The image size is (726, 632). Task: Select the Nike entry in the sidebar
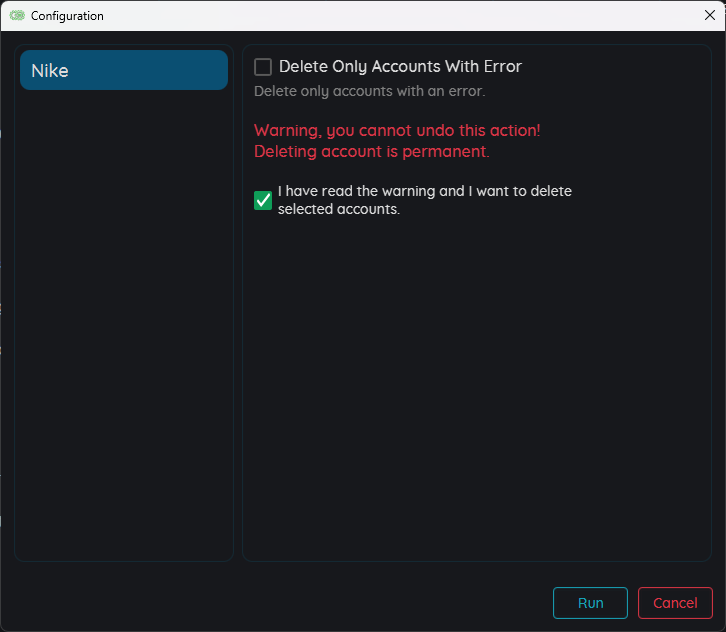[x=124, y=71]
